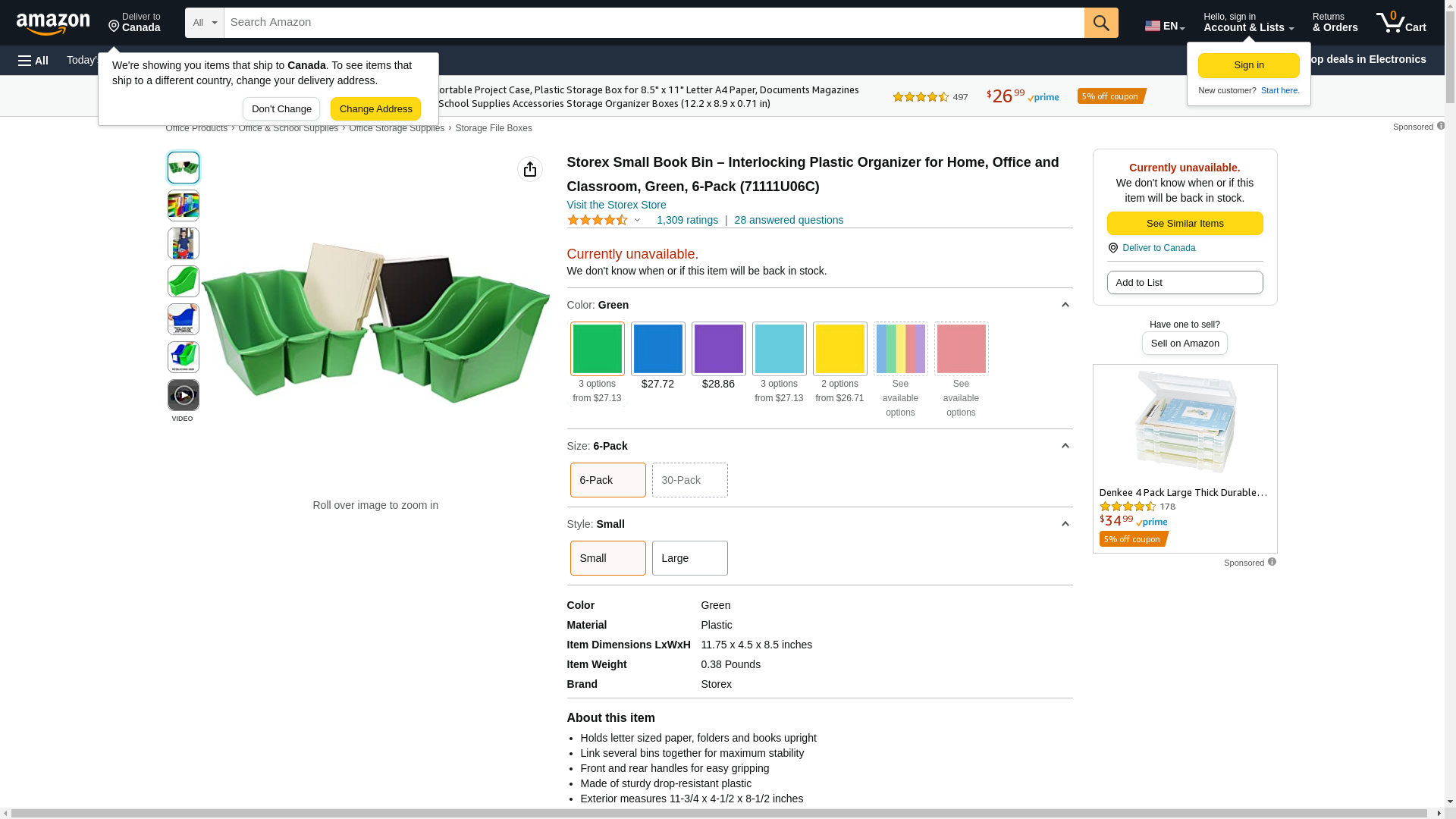Select the purple color swatch

pos(719,349)
